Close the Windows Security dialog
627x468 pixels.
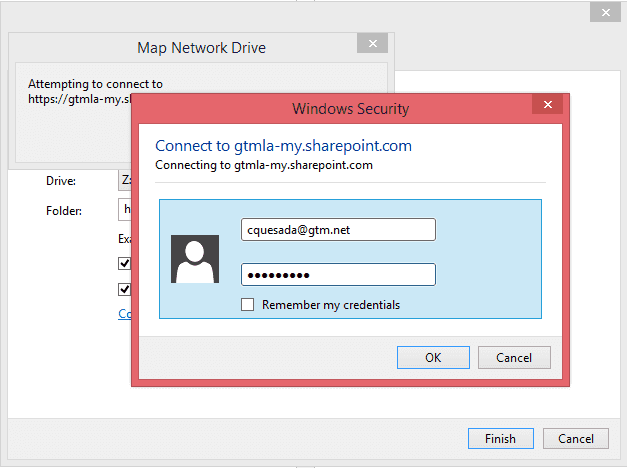pyautogui.click(x=547, y=104)
